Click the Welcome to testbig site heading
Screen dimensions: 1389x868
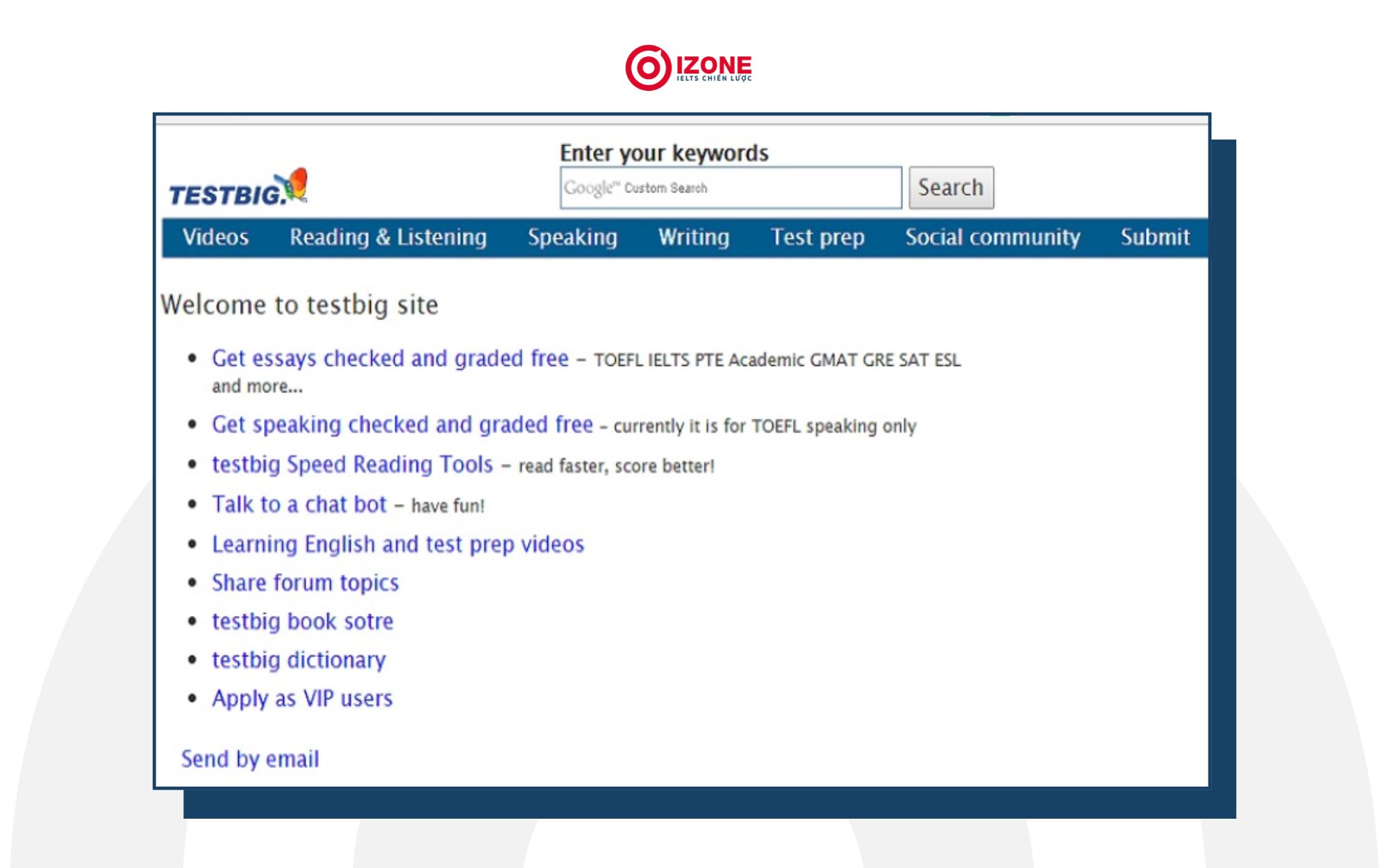pyautogui.click(x=299, y=305)
